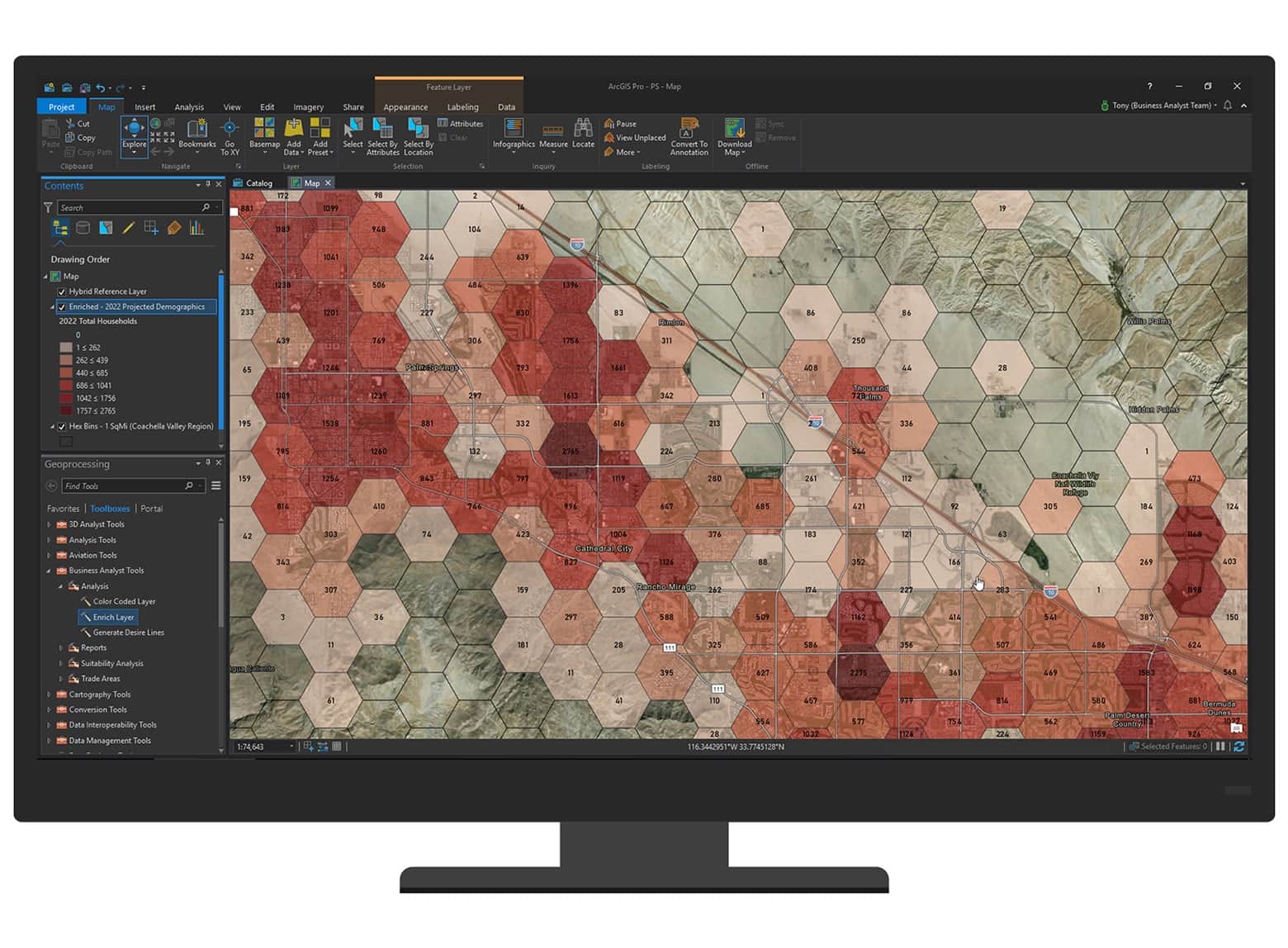
Task: Click the 1 ≤ 262 legend color swatch
Action: 66,348
